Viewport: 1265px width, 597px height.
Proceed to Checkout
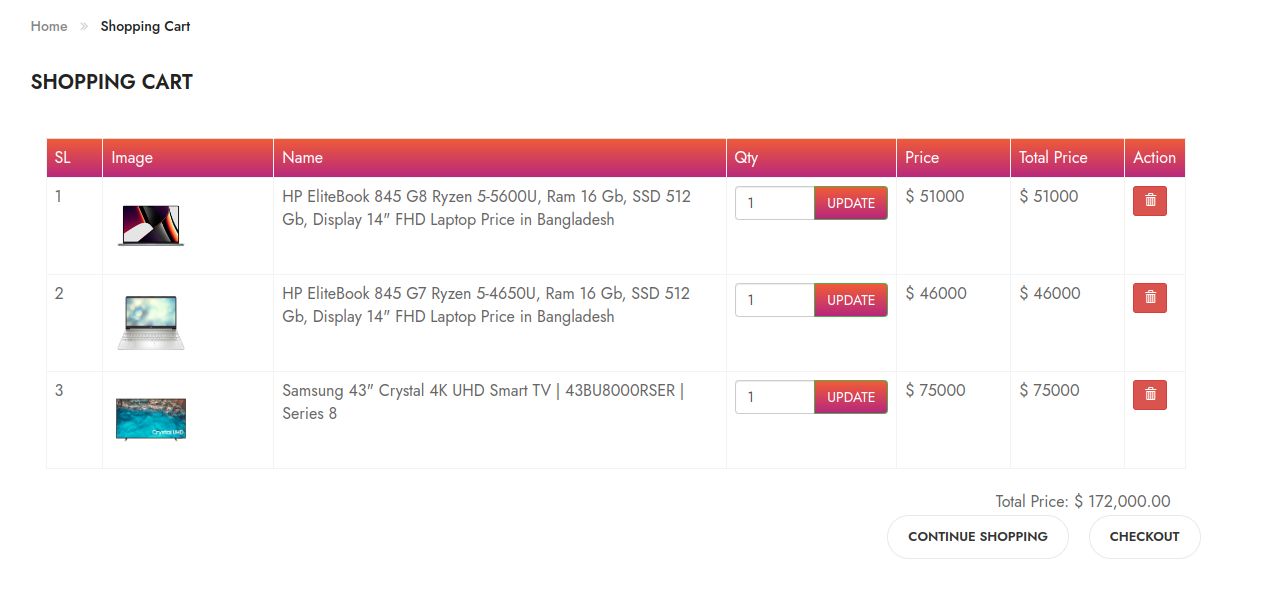pos(1144,537)
